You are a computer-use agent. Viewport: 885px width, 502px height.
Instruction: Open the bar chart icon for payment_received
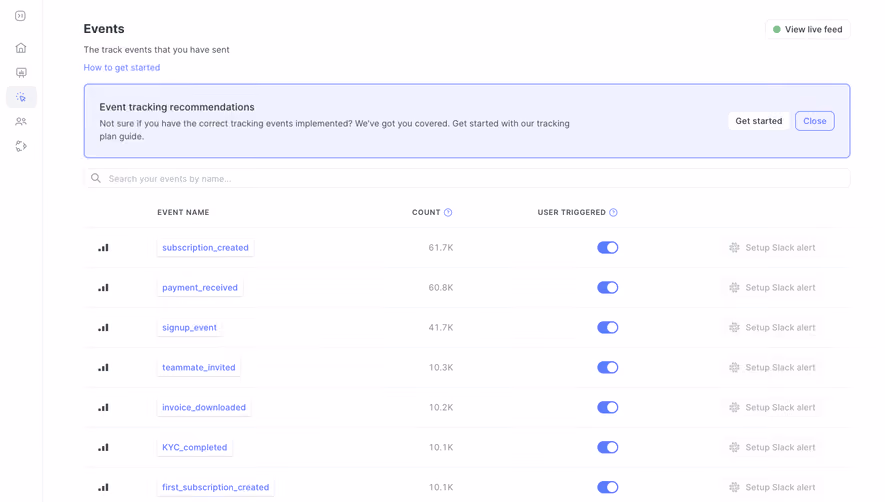tap(103, 287)
